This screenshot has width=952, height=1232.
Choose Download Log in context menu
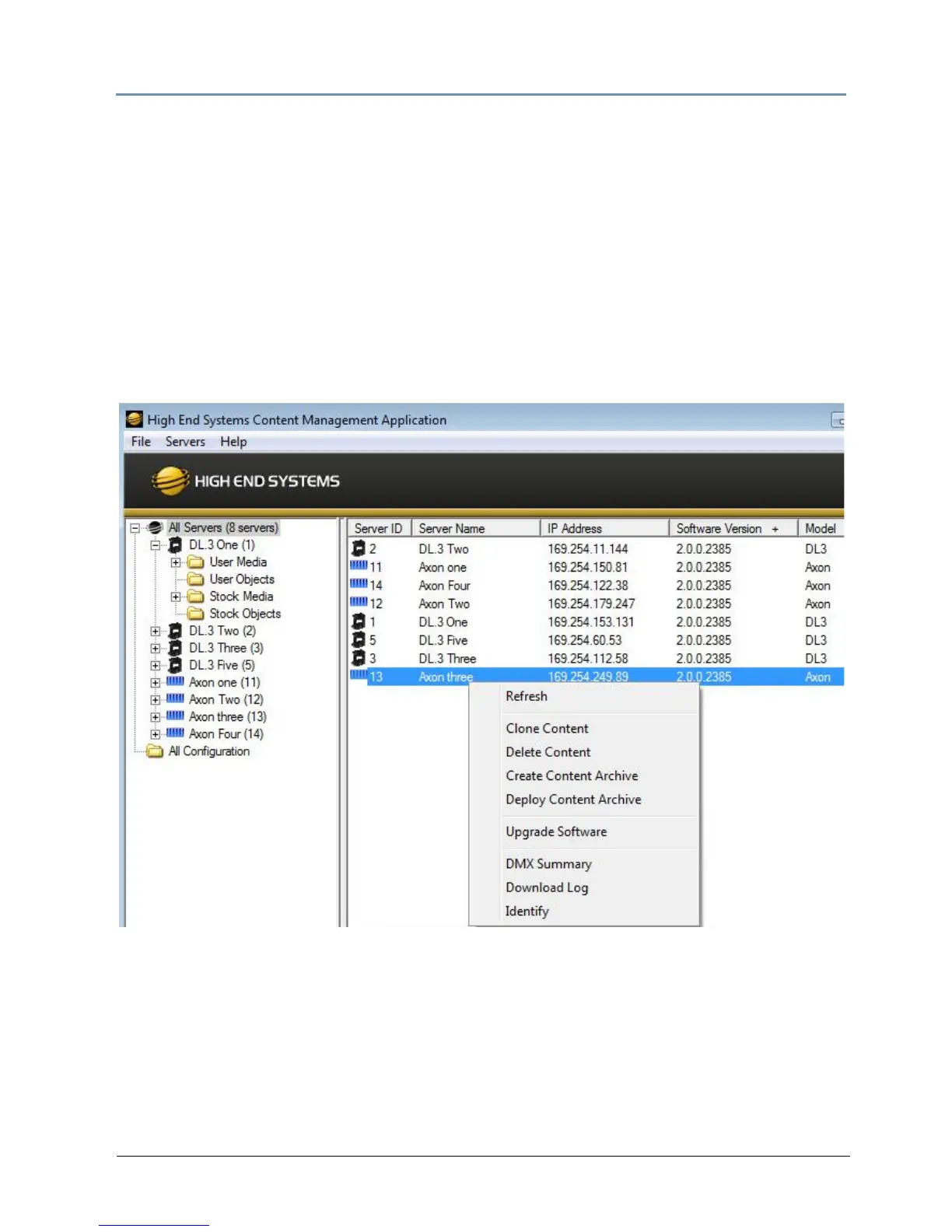coord(547,887)
